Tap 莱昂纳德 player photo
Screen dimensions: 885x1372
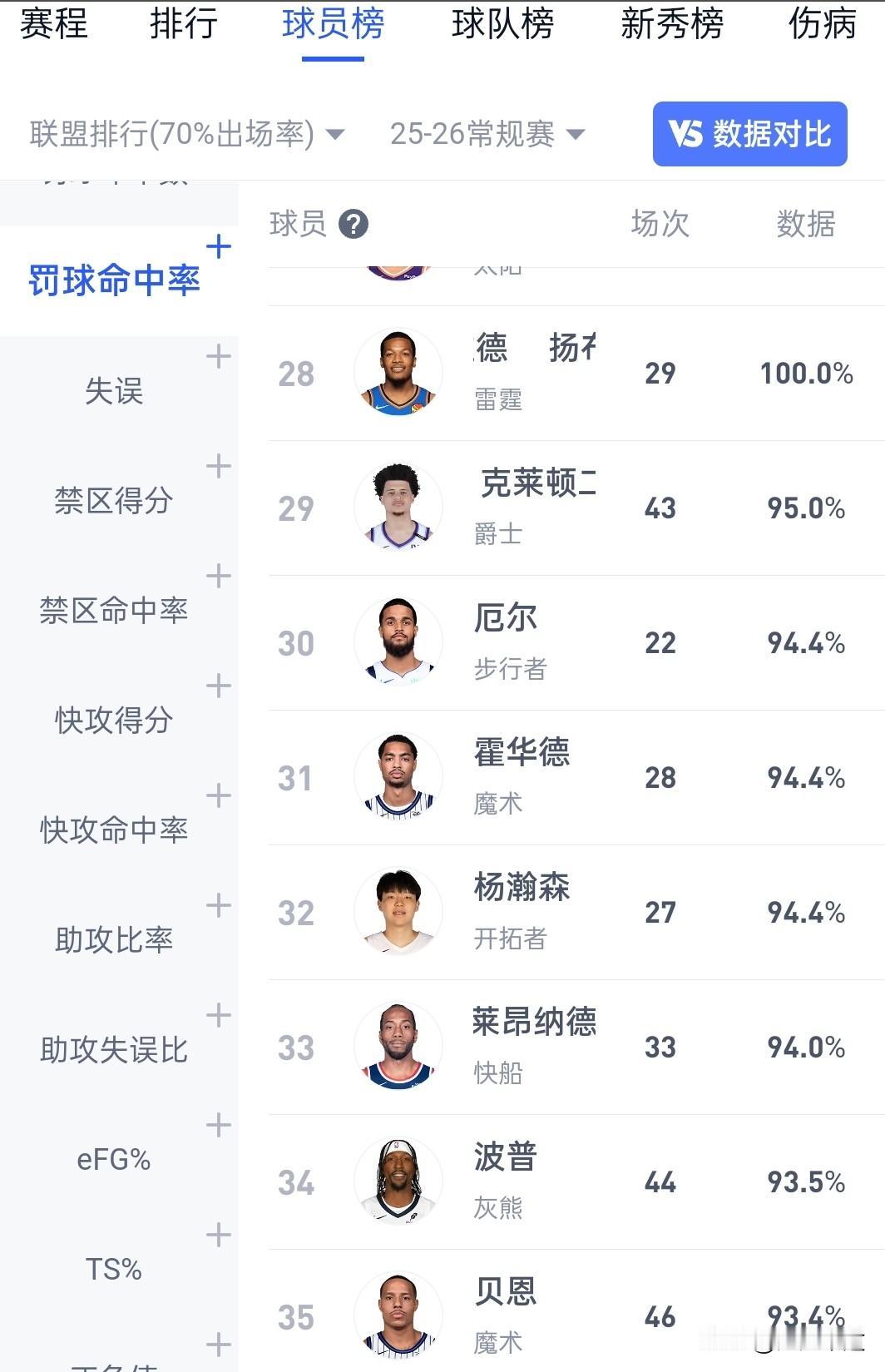tap(398, 1047)
